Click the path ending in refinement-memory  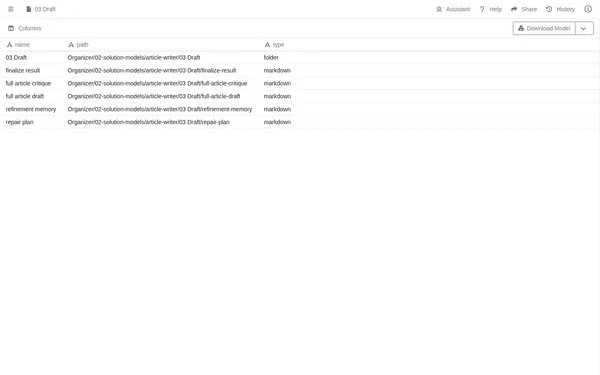click(x=160, y=109)
